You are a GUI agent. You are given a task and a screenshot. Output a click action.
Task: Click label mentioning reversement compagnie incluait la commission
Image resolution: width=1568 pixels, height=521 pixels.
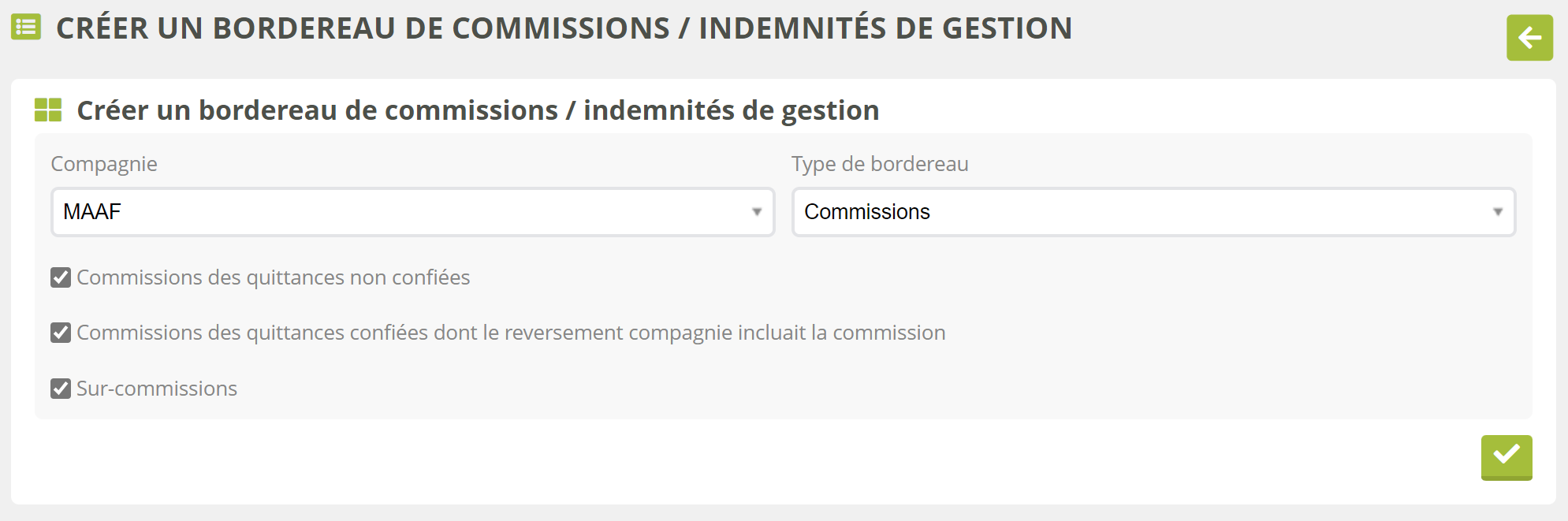click(x=511, y=333)
